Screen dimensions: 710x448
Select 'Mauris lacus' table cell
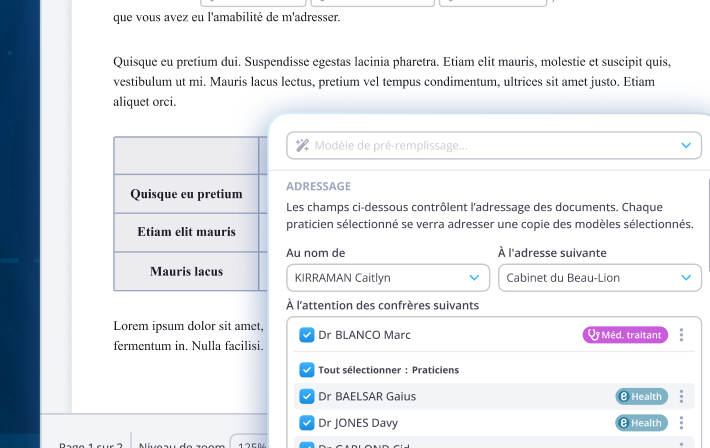186,271
